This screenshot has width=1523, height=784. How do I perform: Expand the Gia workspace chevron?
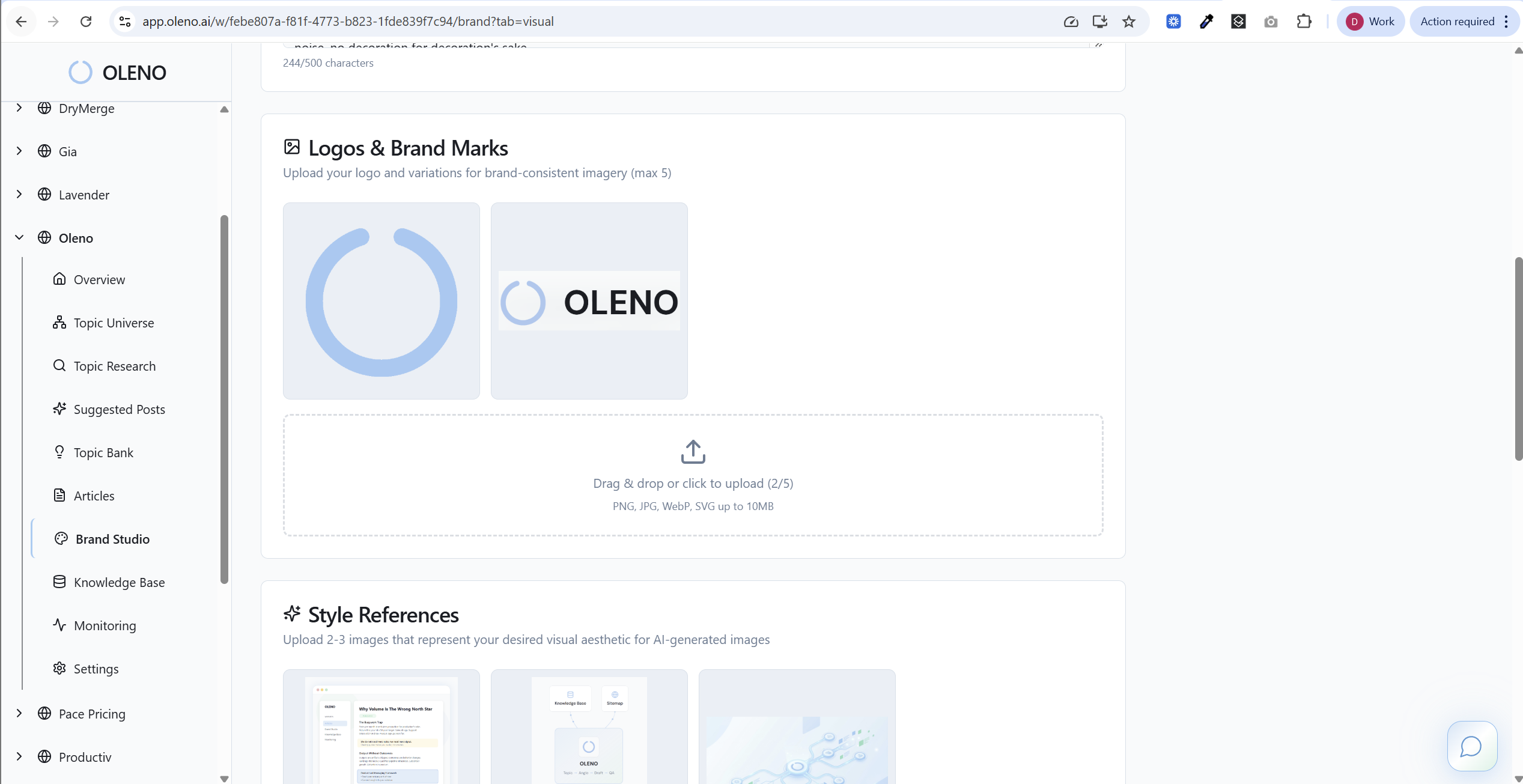pyautogui.click(x=19, y=151)
